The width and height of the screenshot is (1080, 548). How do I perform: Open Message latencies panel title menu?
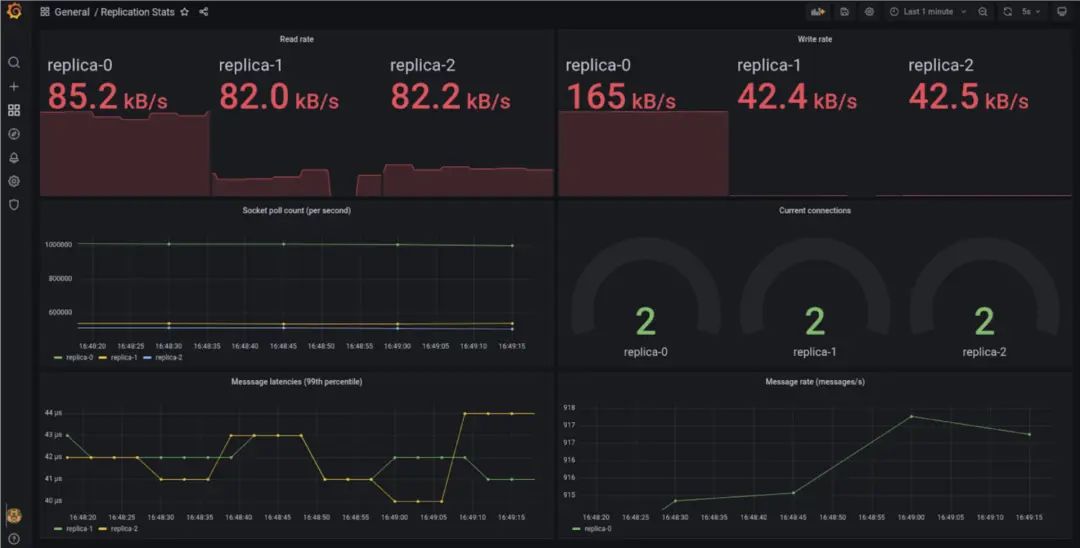pyautogui.click(x=297, y=381)
